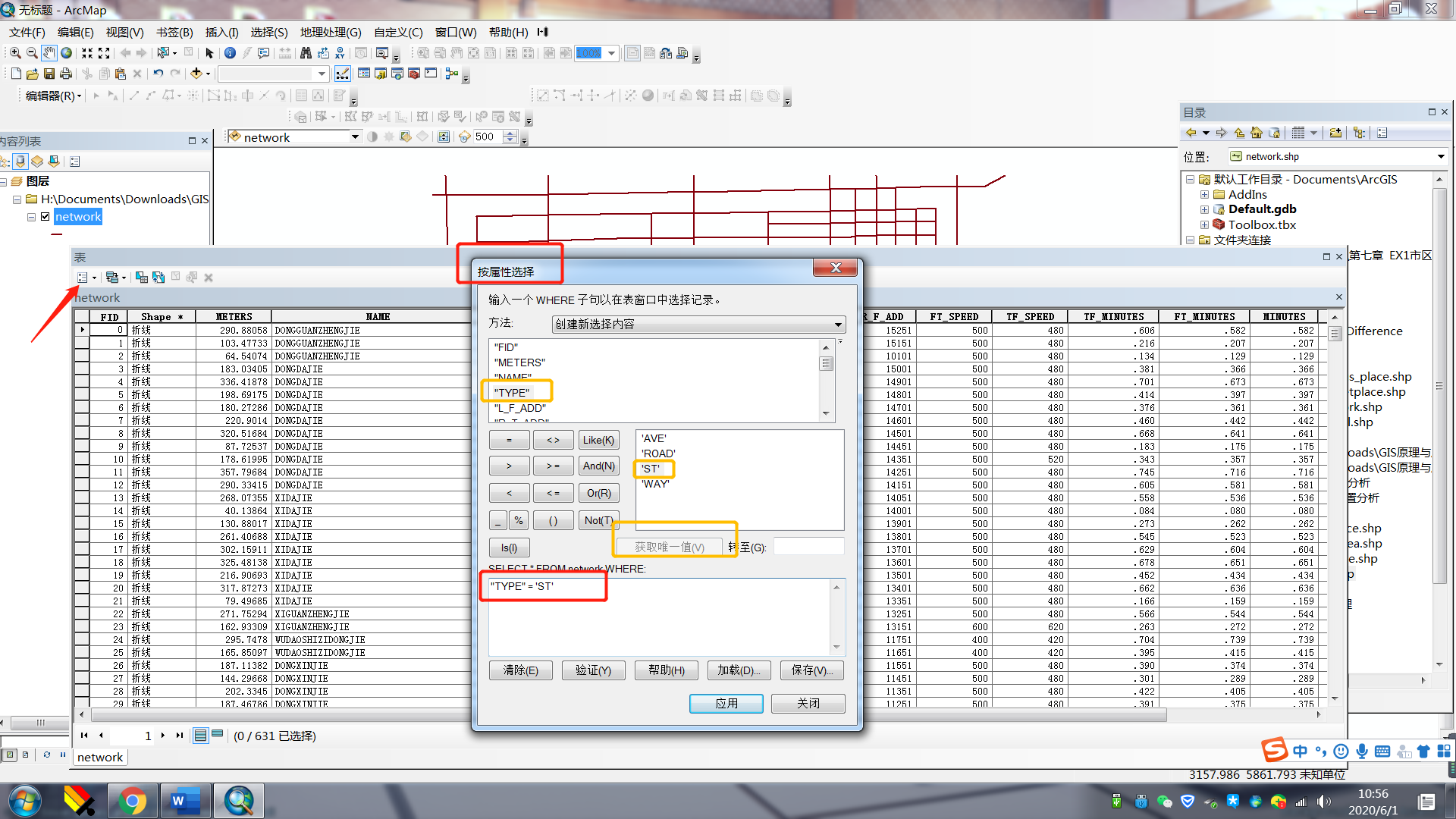
Task: Activate the Pan hand tool
Action: 49,53
